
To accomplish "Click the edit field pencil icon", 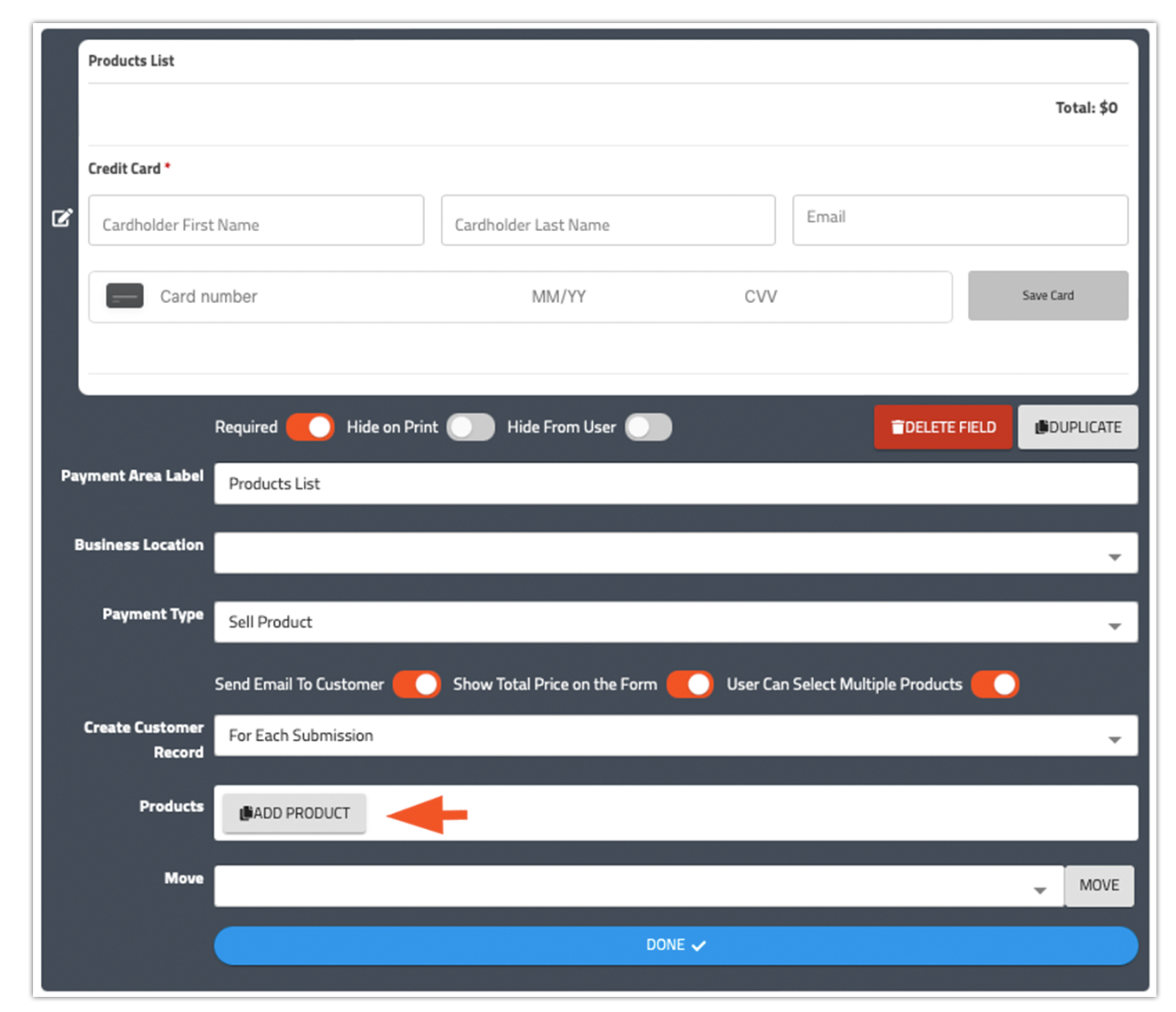I will pyautogui.click(x=61, y=218).
